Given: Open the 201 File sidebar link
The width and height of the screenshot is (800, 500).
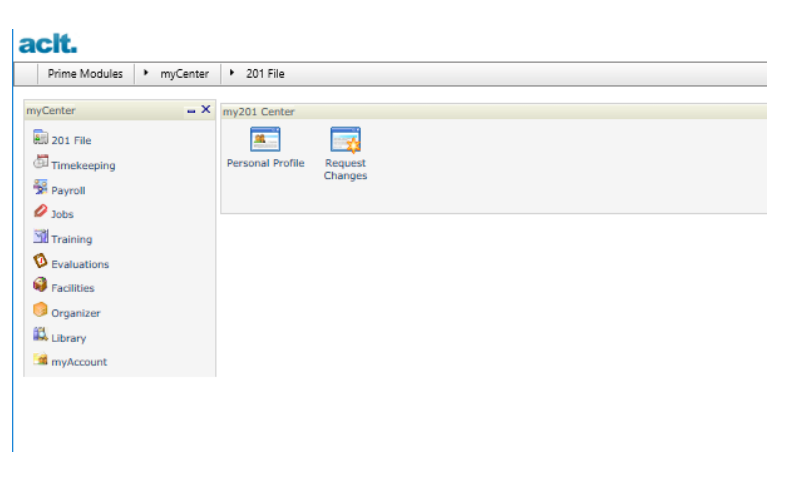Looking at the screenshot, I should coord(71,140).
